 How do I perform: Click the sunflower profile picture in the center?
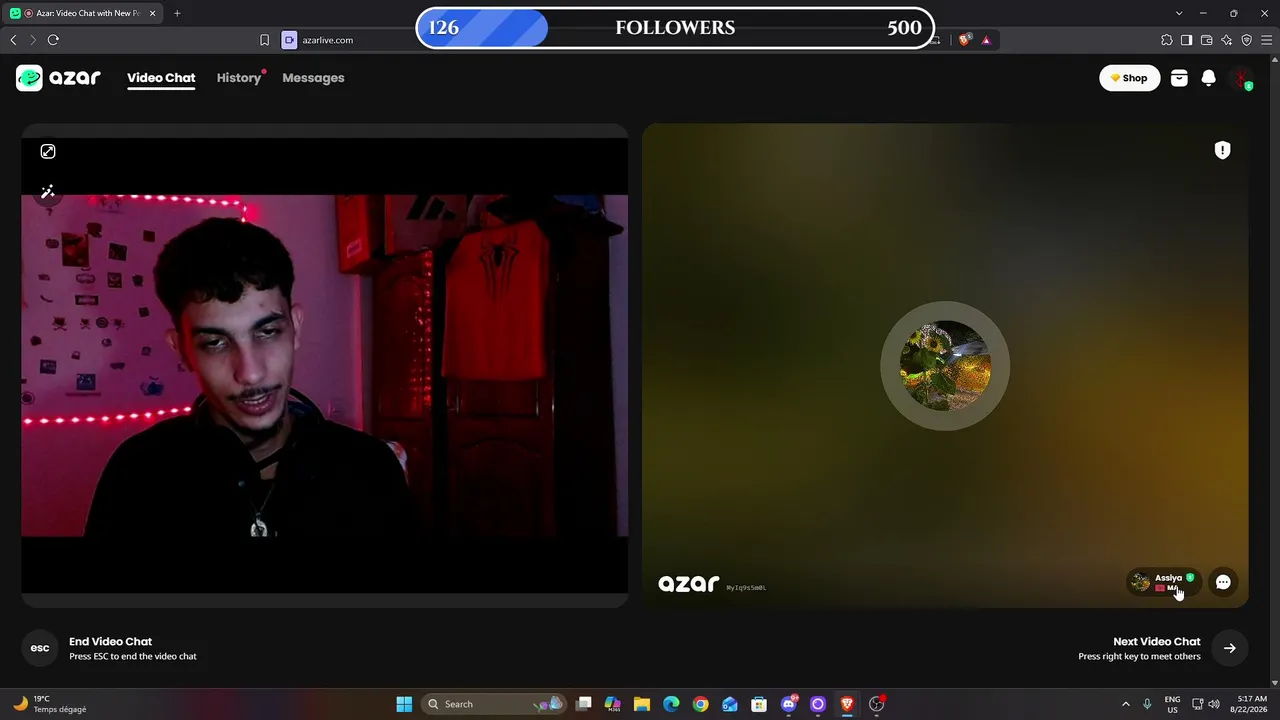click(945, 366)
